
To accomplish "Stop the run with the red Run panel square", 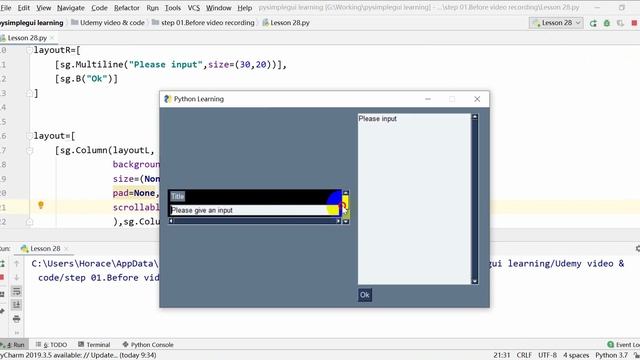I will click(x=2, y=278).
